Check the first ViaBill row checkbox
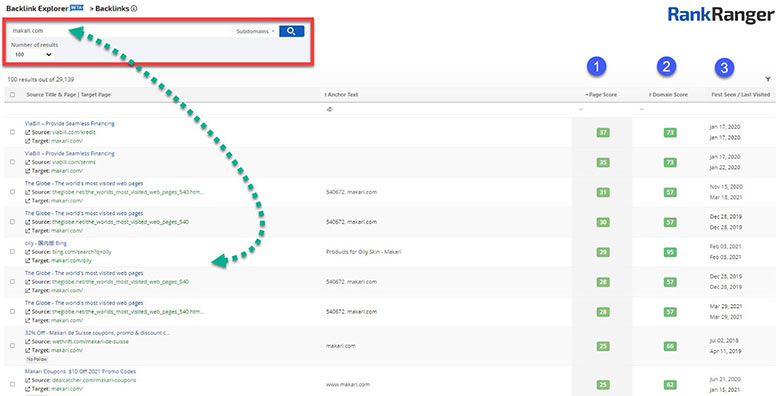Screen dimensions: 780x396 click(x=12, y=132)
